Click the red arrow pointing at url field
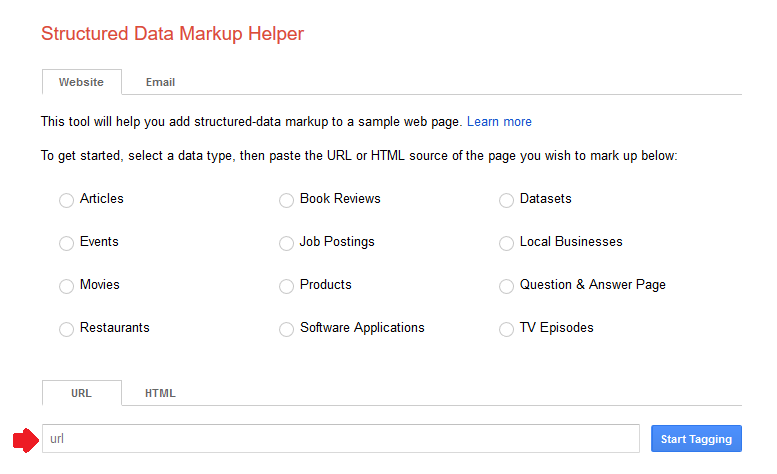Image resolution: width=777 pixels, height=474 pixels. (x=26, y=440)
